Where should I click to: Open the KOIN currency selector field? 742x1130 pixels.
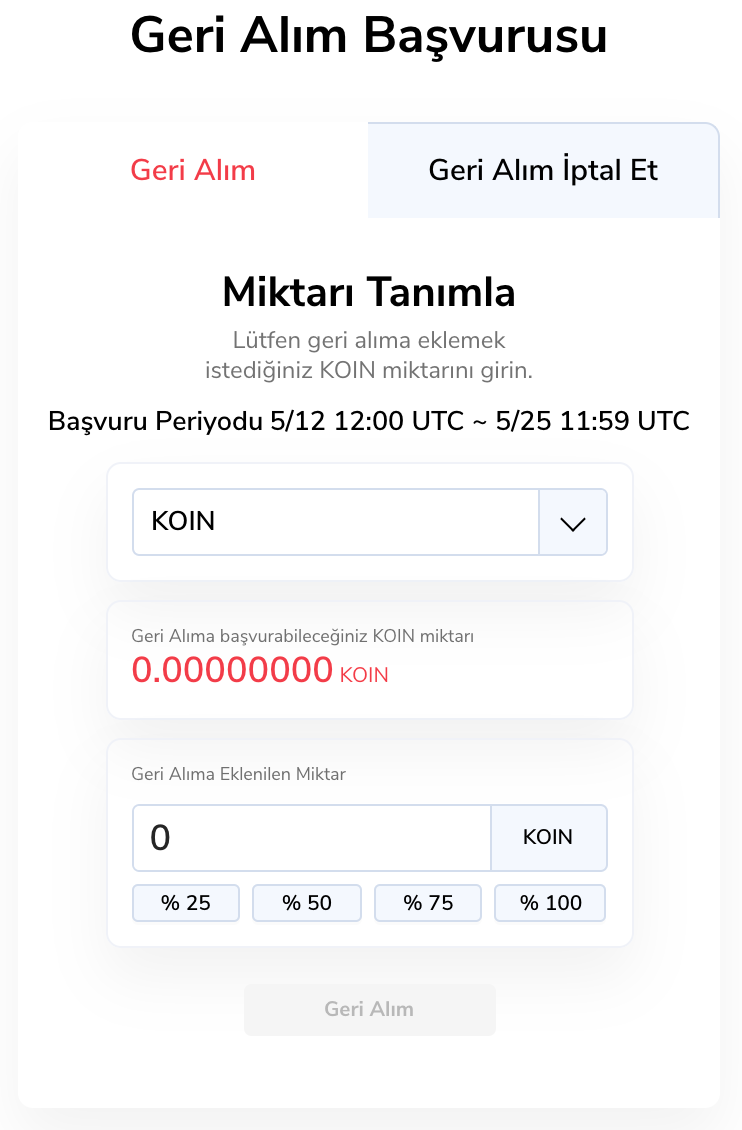tap(336, 522)
